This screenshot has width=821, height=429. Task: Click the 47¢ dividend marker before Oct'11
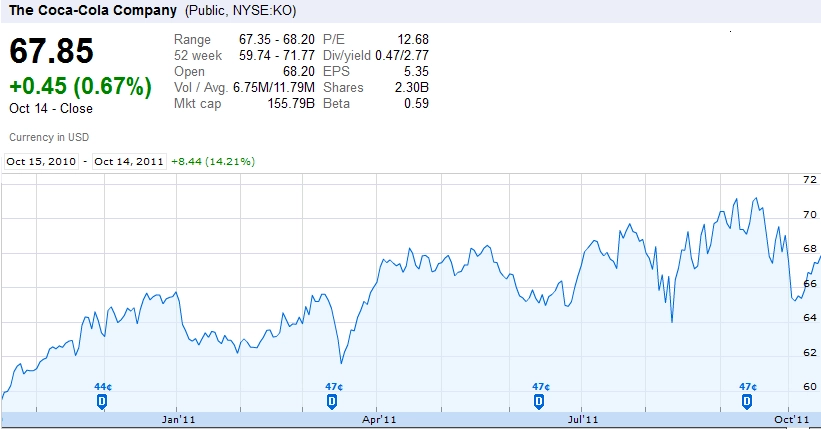747,402
